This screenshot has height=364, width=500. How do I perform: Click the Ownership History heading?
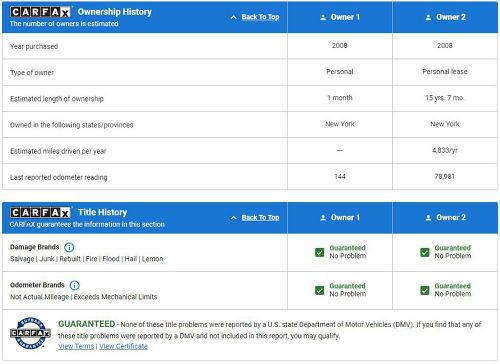pyautogui.click(x=115, y=12)
